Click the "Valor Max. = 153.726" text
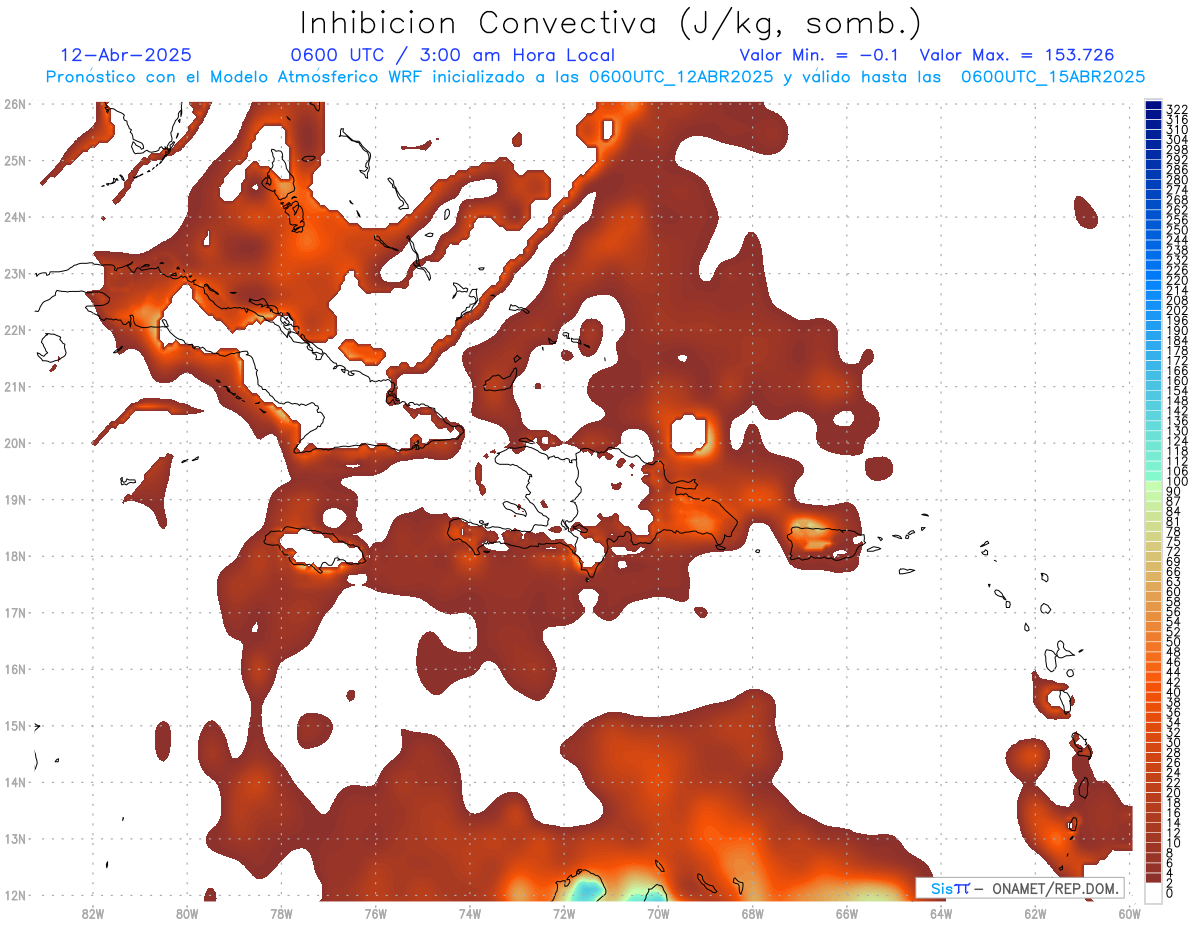1200x927 pixels. [1016, 56]
